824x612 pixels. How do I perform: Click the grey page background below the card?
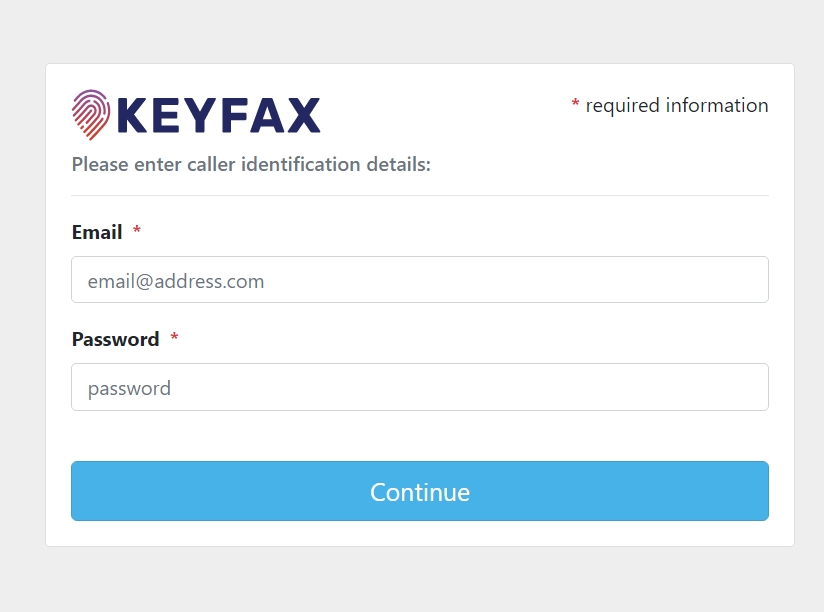(x=420, y=580)
